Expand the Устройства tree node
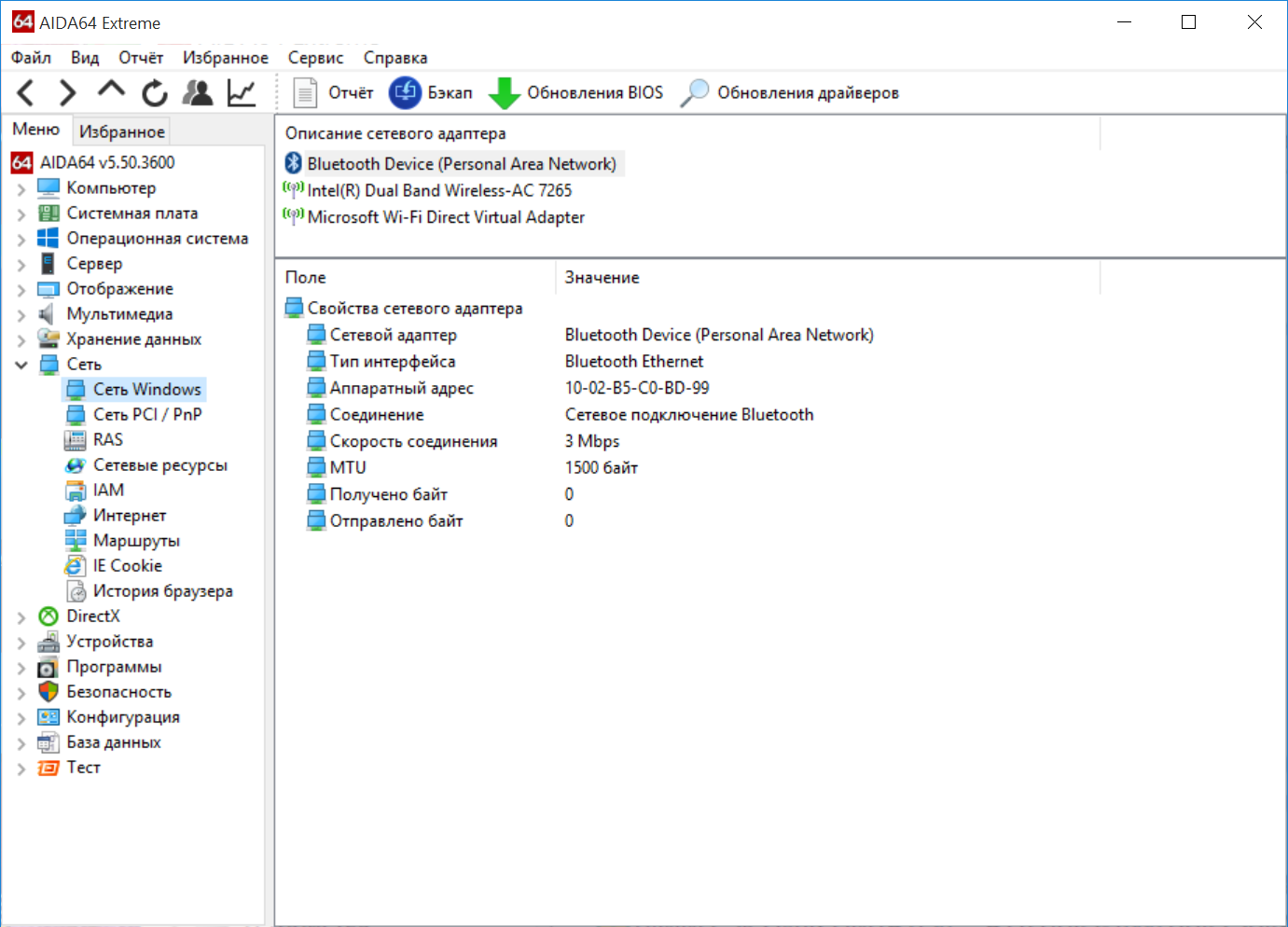 [x=21, y=642]
